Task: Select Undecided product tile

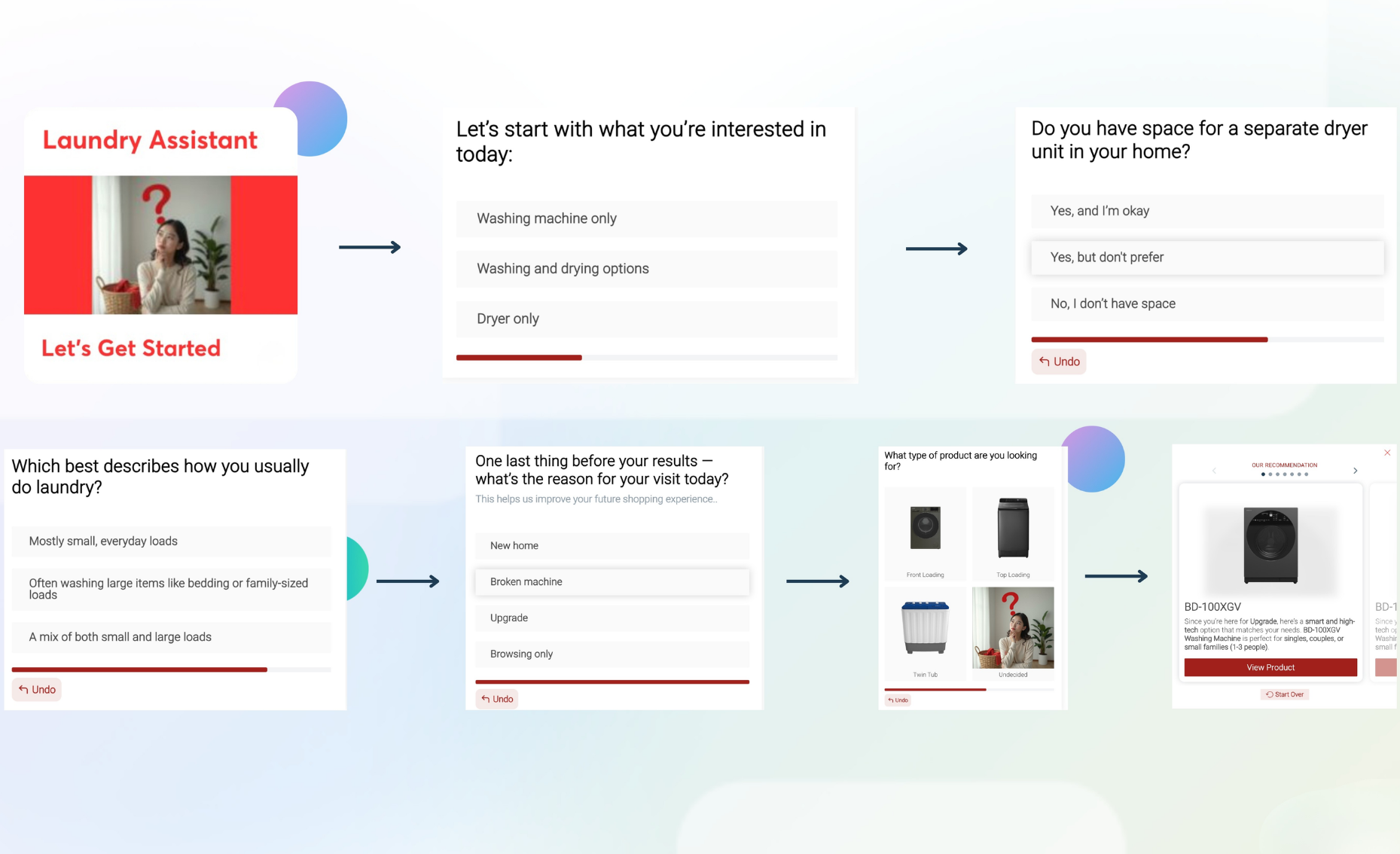Action: coord(1013,634)
